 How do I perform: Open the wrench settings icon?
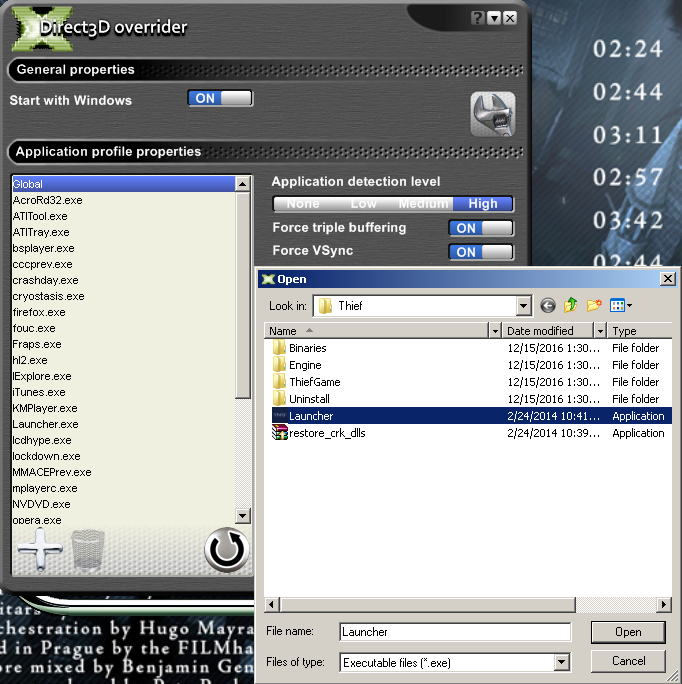coord(493,114)
